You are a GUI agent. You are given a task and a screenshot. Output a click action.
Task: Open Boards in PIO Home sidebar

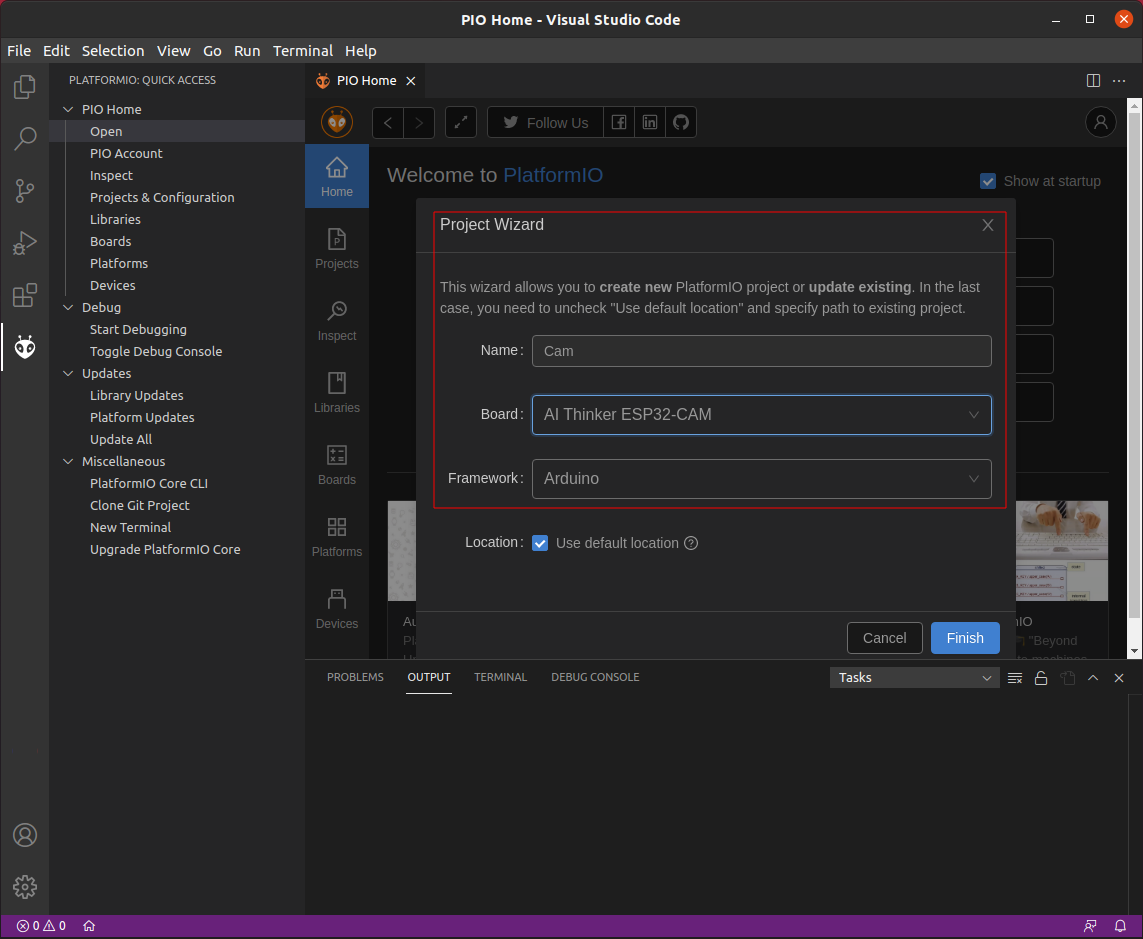[337, 465]
